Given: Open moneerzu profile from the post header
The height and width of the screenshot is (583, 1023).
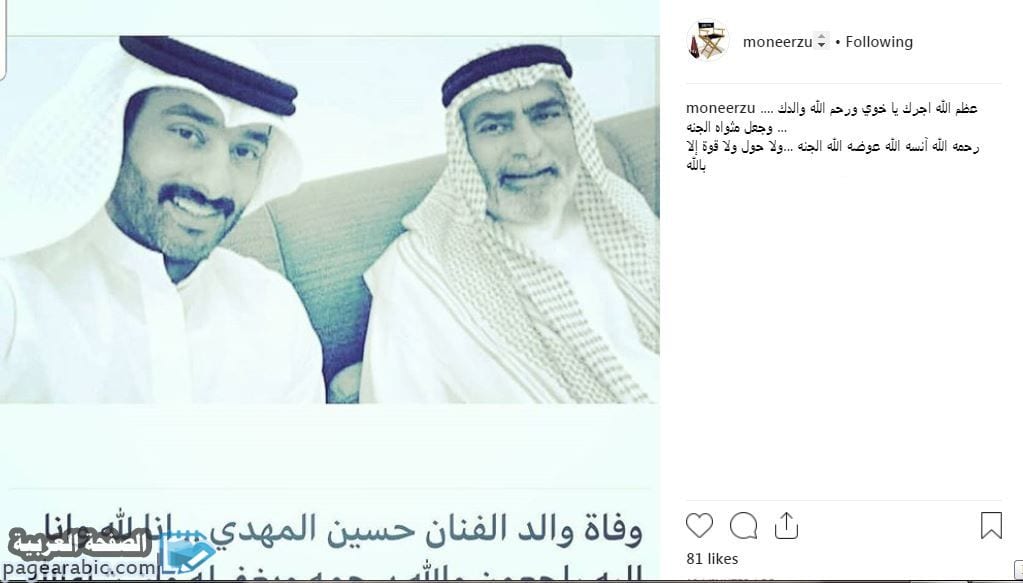Looking at the screenshot, I should (778, 42).
